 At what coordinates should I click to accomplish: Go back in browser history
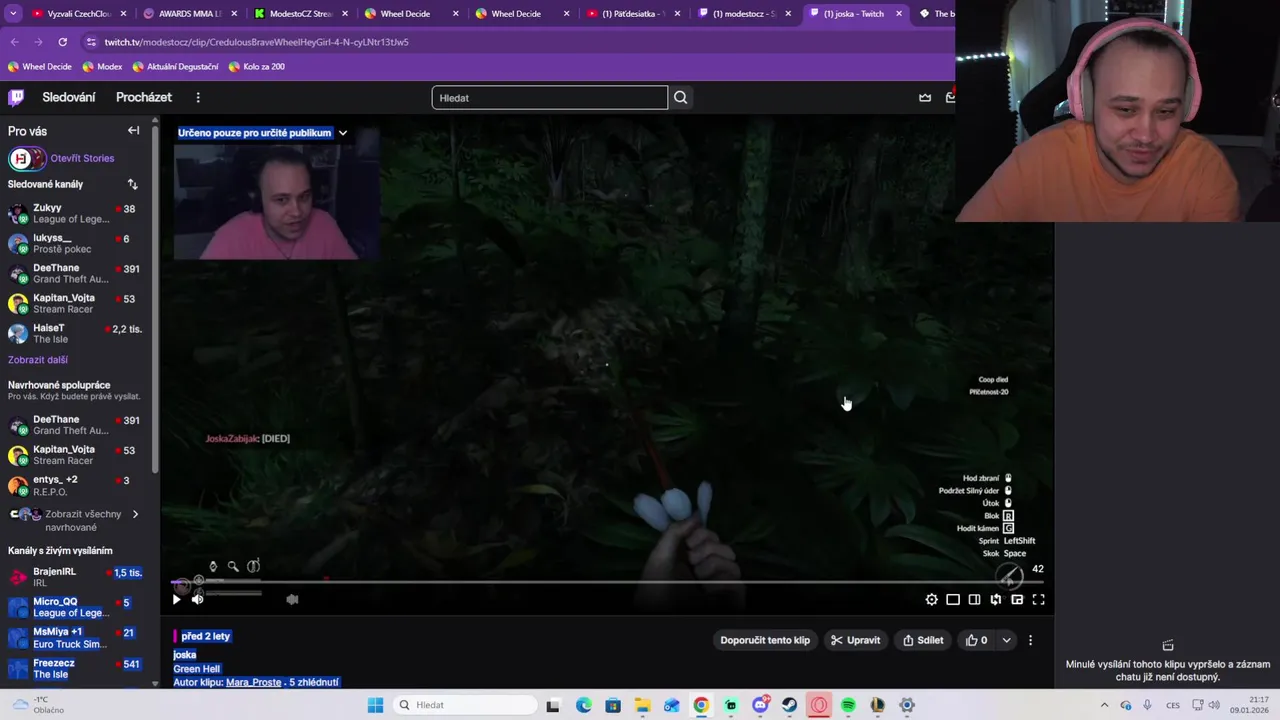15,42
